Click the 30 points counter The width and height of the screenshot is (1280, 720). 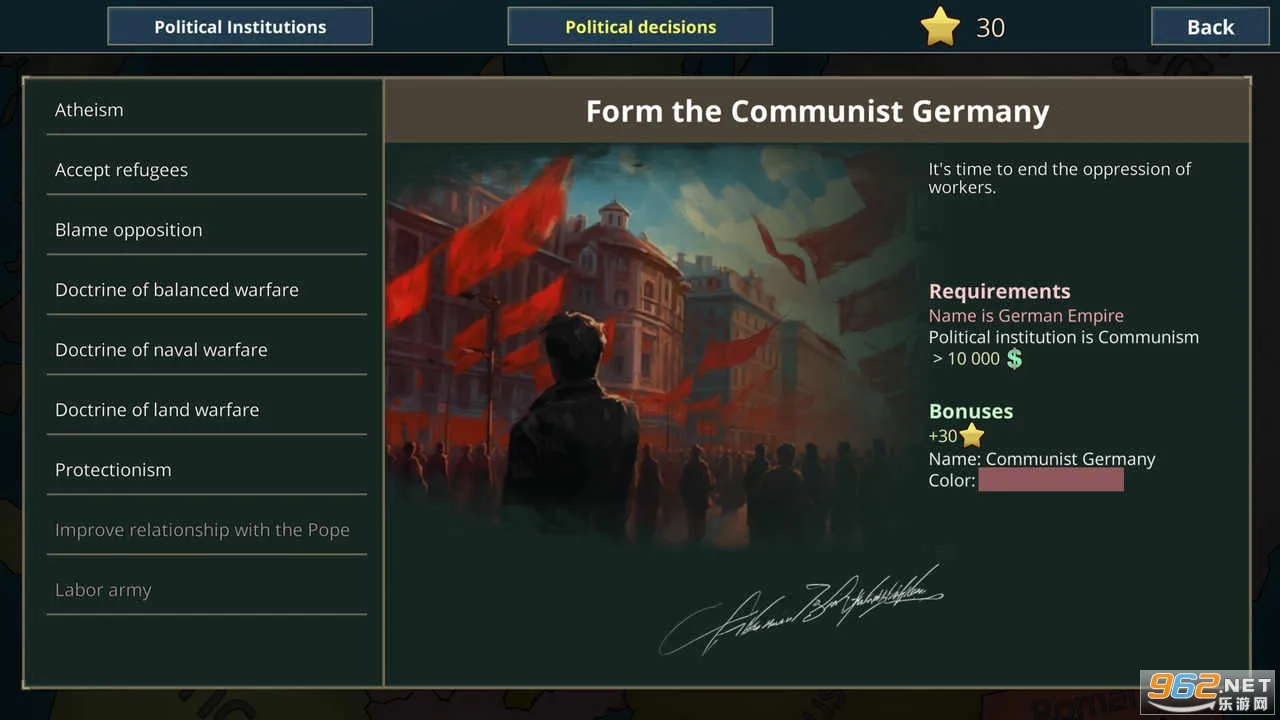(990, 27)
